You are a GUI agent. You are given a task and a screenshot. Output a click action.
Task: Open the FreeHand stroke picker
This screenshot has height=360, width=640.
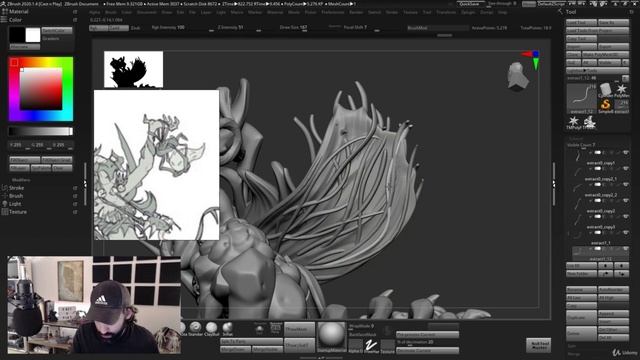click(371, 346)
